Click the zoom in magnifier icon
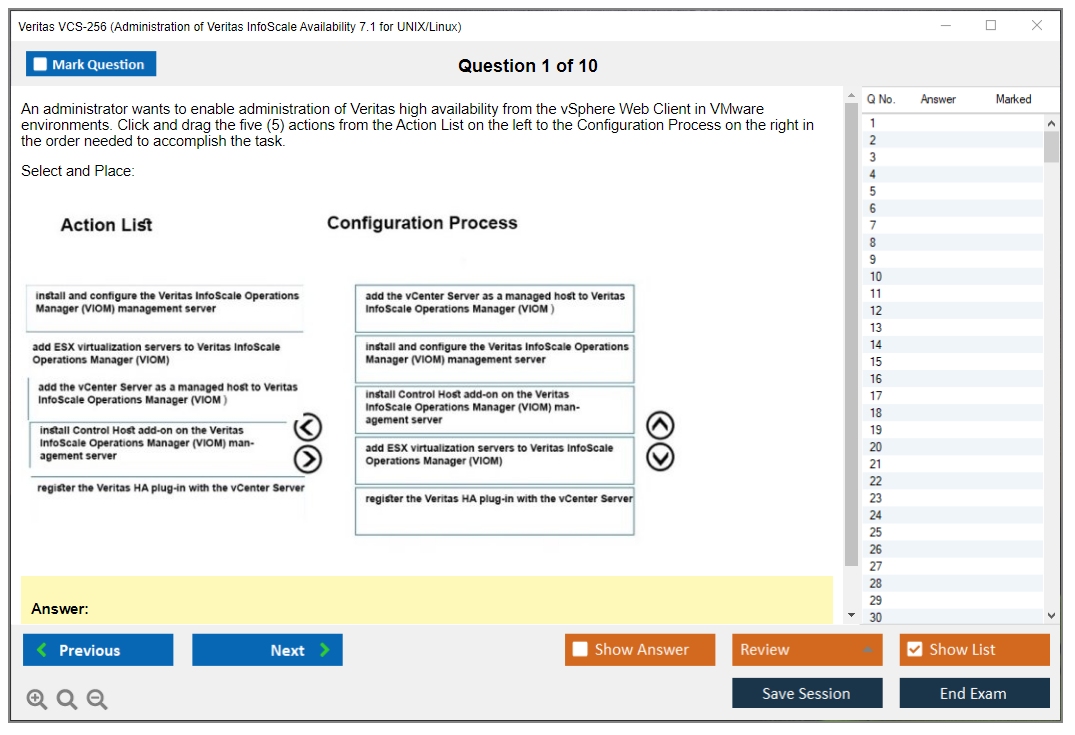This screenshot has height=735, width=1075. point(37,699)
